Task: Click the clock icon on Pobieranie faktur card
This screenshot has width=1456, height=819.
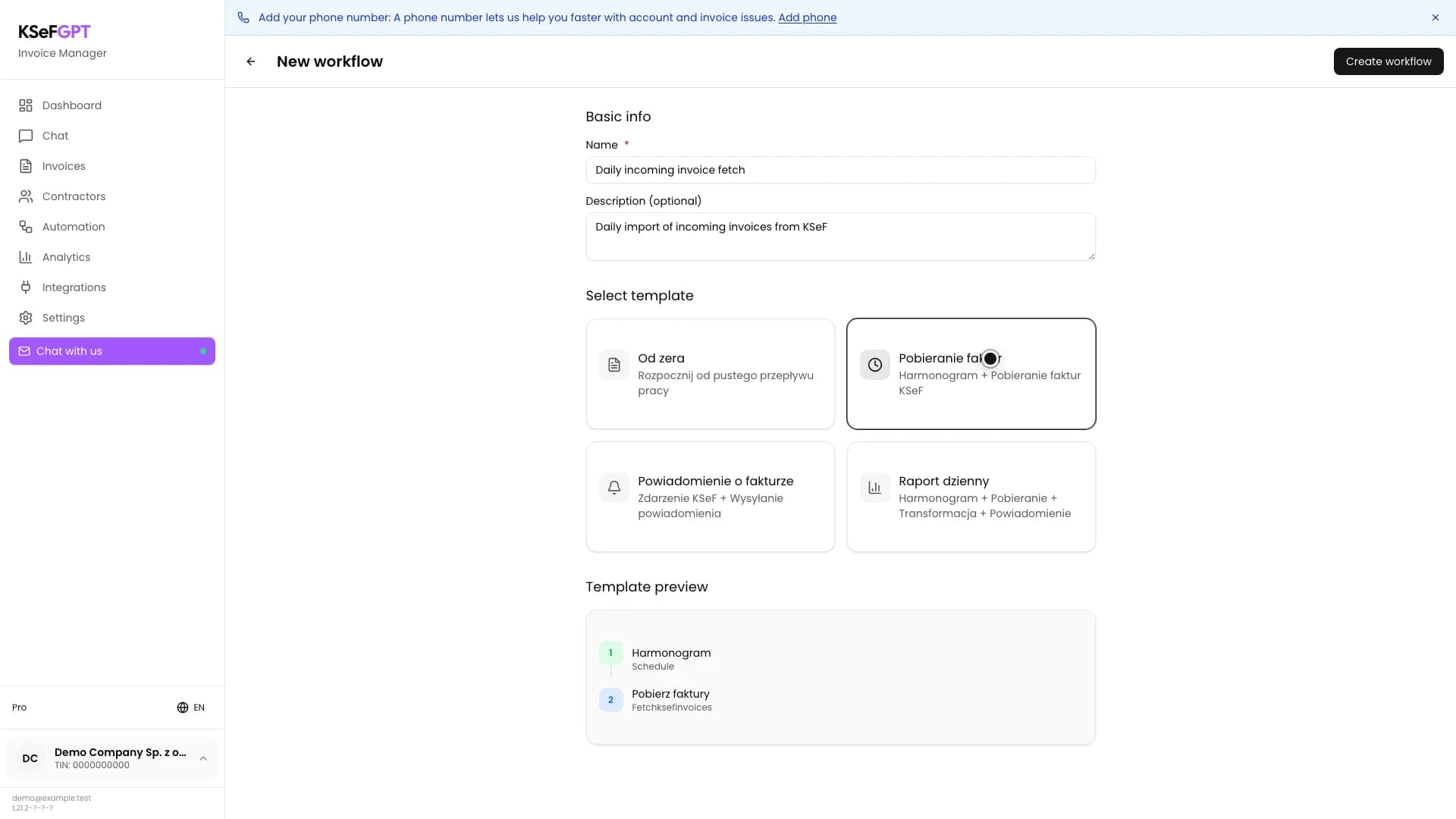Action: tap(875, 365)
